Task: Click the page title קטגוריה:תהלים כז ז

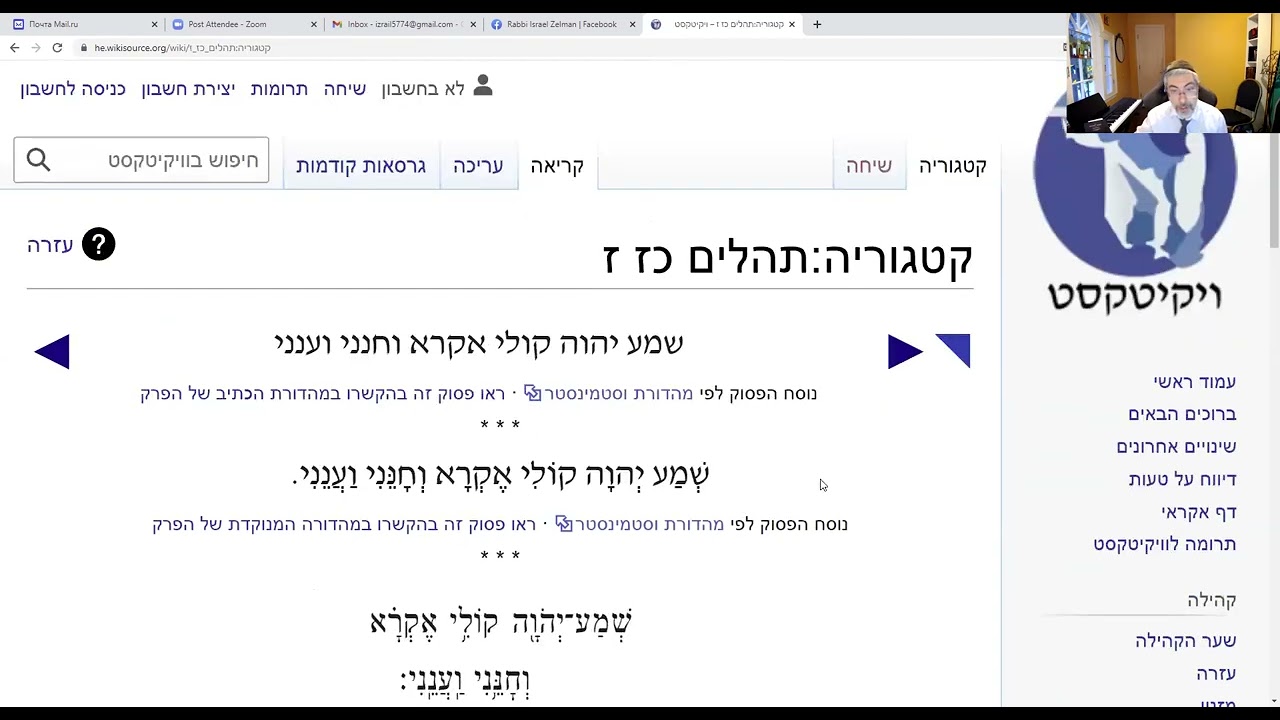Action: click(788, 258)
